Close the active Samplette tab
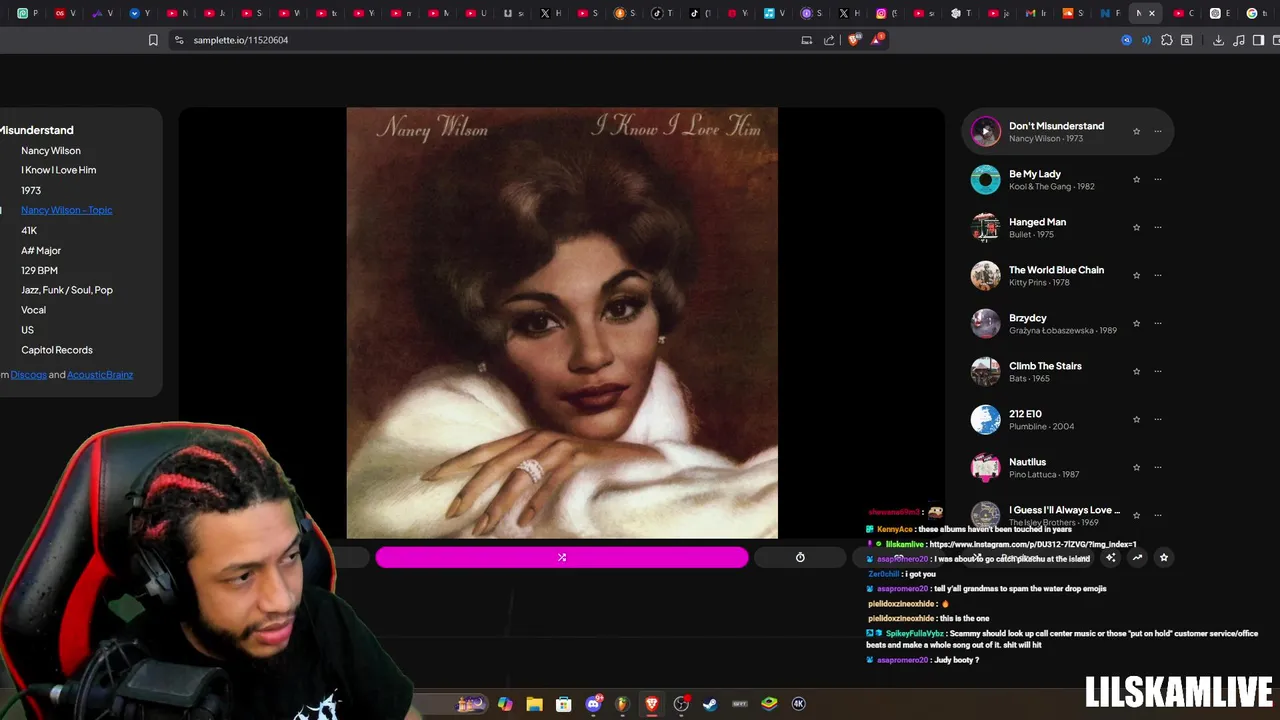The width and height of the screenshot is (1280, 720). pos(1152,13)
